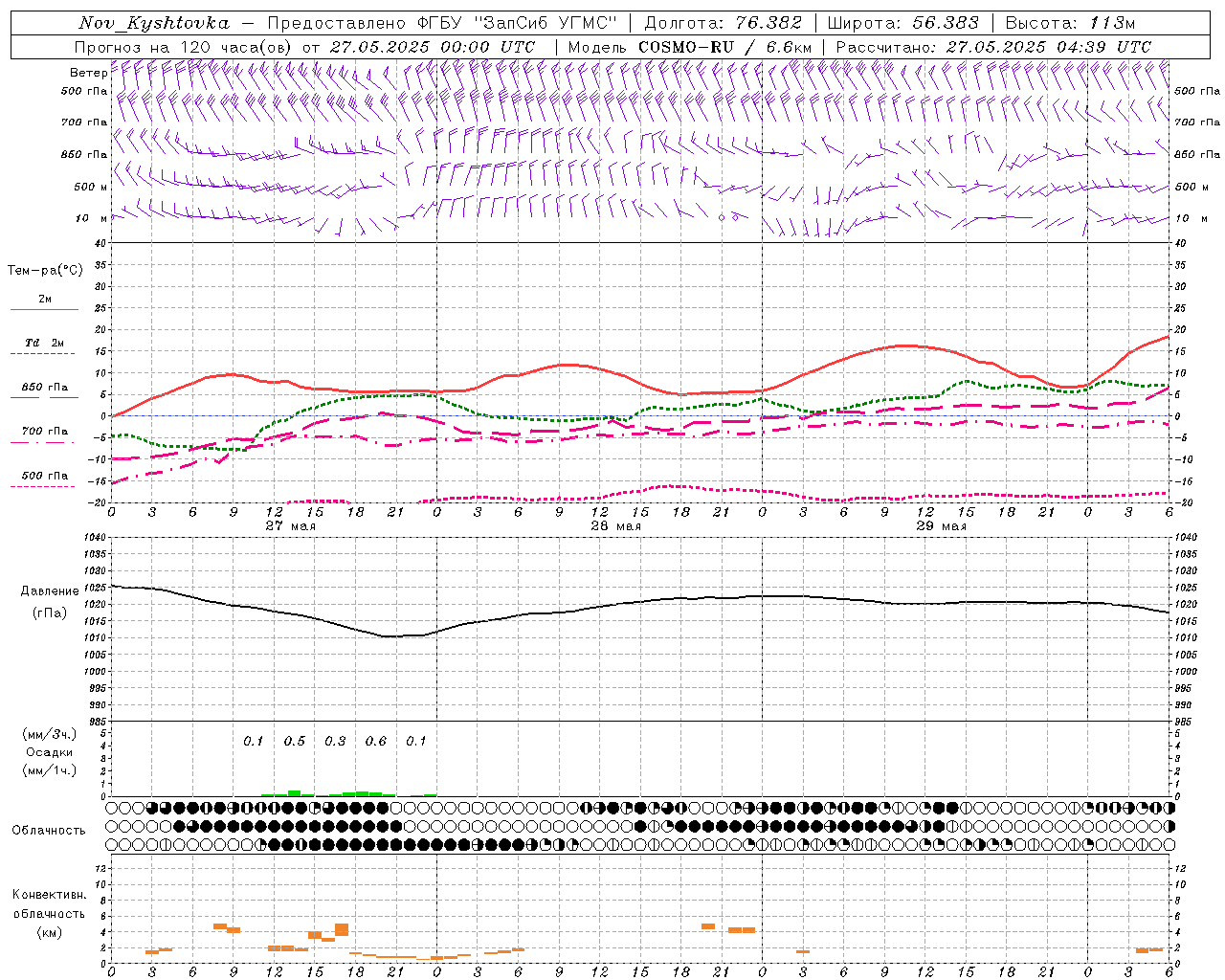
Task: Click the 0.1 precipitation value beside 0.5
Action: click(x=253, y=742)
